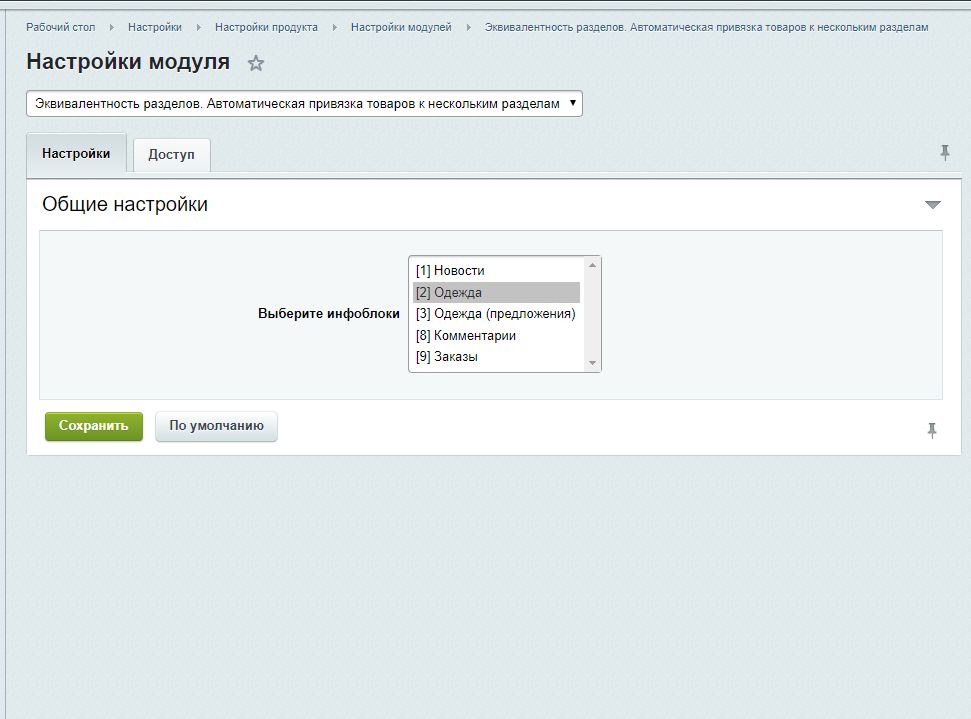Image resolution: width=971 pixels, height=719 pixels.
Task: Choose [3] Одежда (предложения) in the list
Action: [495, 314]
